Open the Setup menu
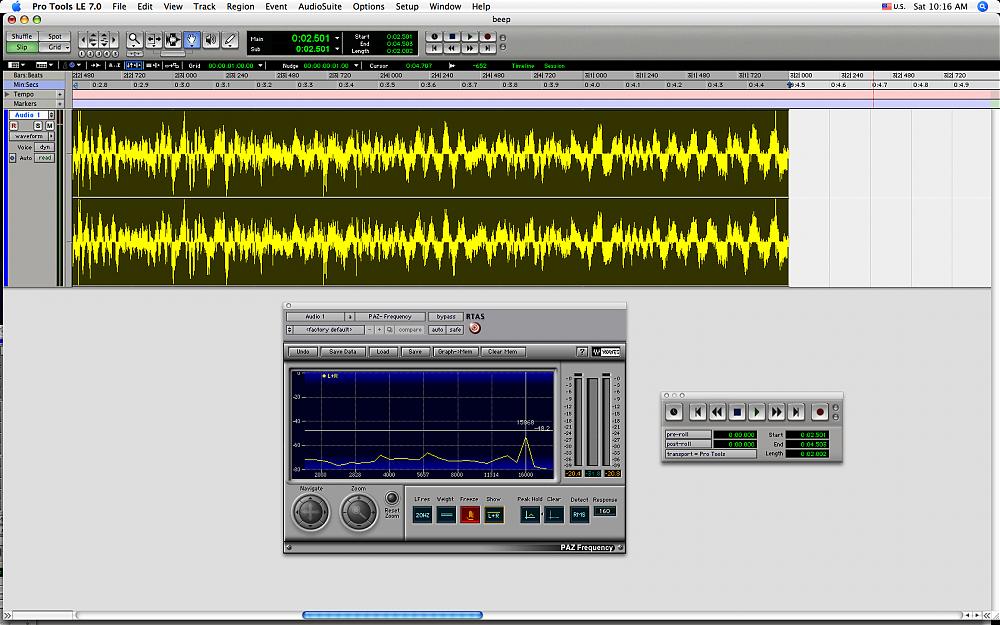This screenshot has width=1000, height=625. 407,6
